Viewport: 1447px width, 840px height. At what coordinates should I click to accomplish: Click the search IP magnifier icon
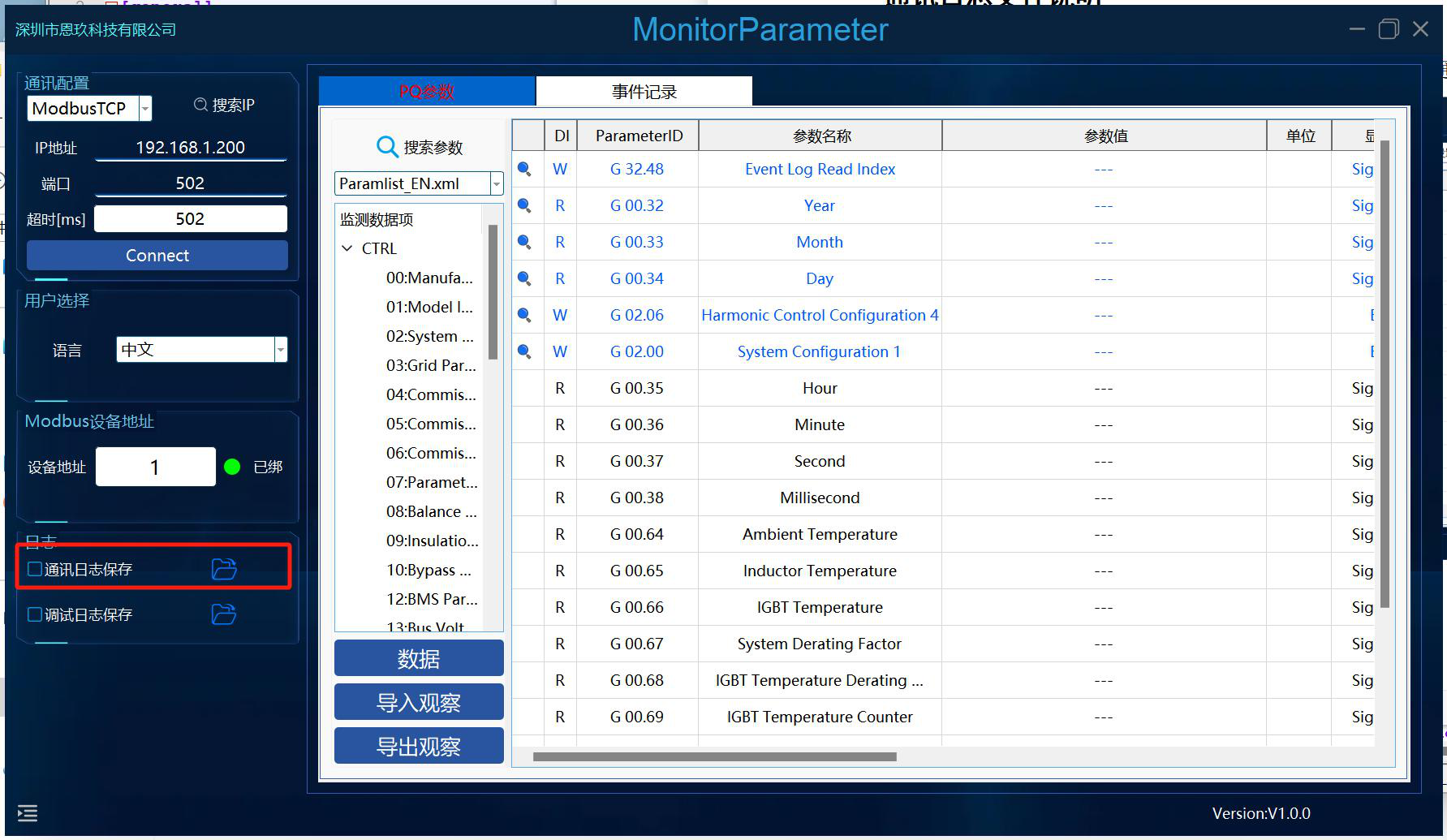(200, 105)
